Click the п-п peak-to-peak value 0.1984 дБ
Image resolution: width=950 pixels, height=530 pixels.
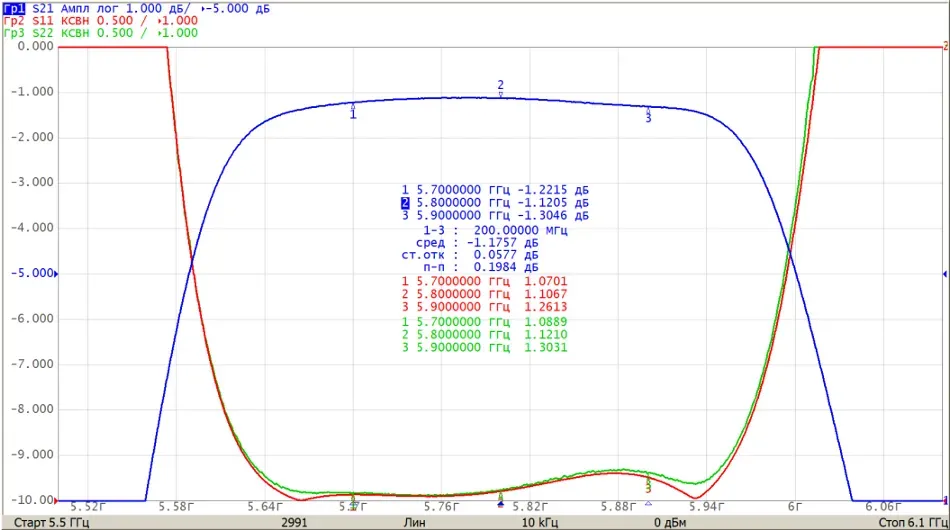(506, 267)
